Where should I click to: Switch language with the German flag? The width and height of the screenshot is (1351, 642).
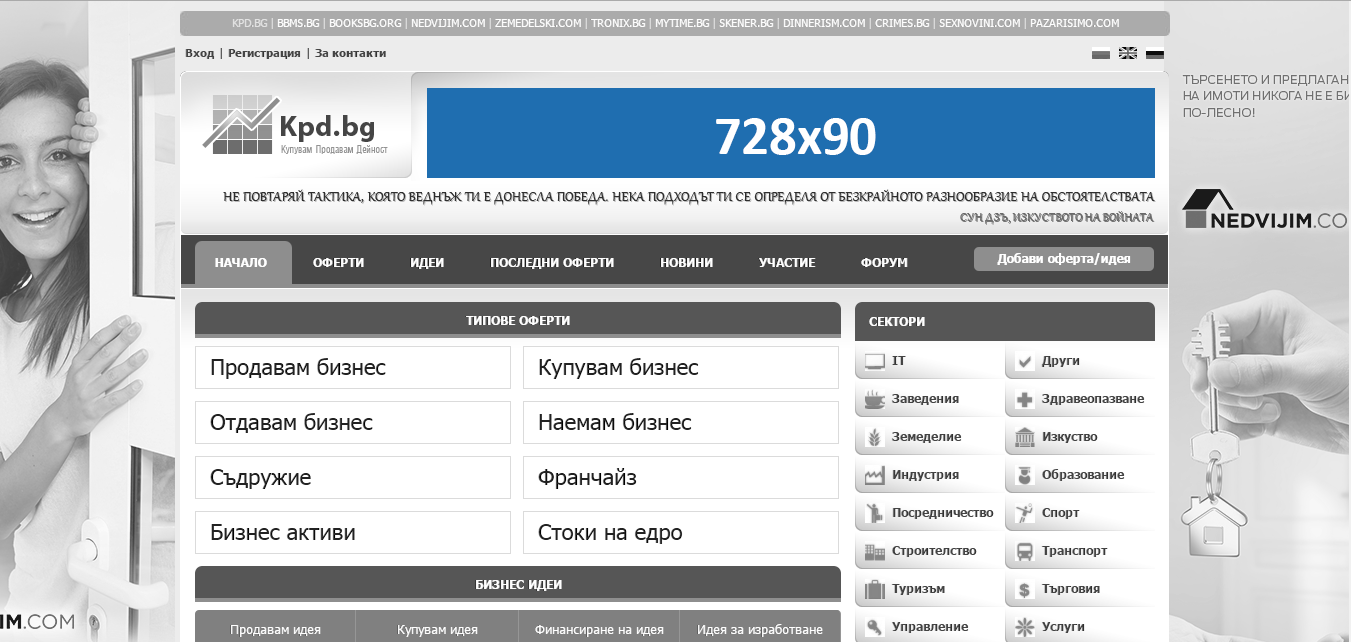pos(1155,54)
